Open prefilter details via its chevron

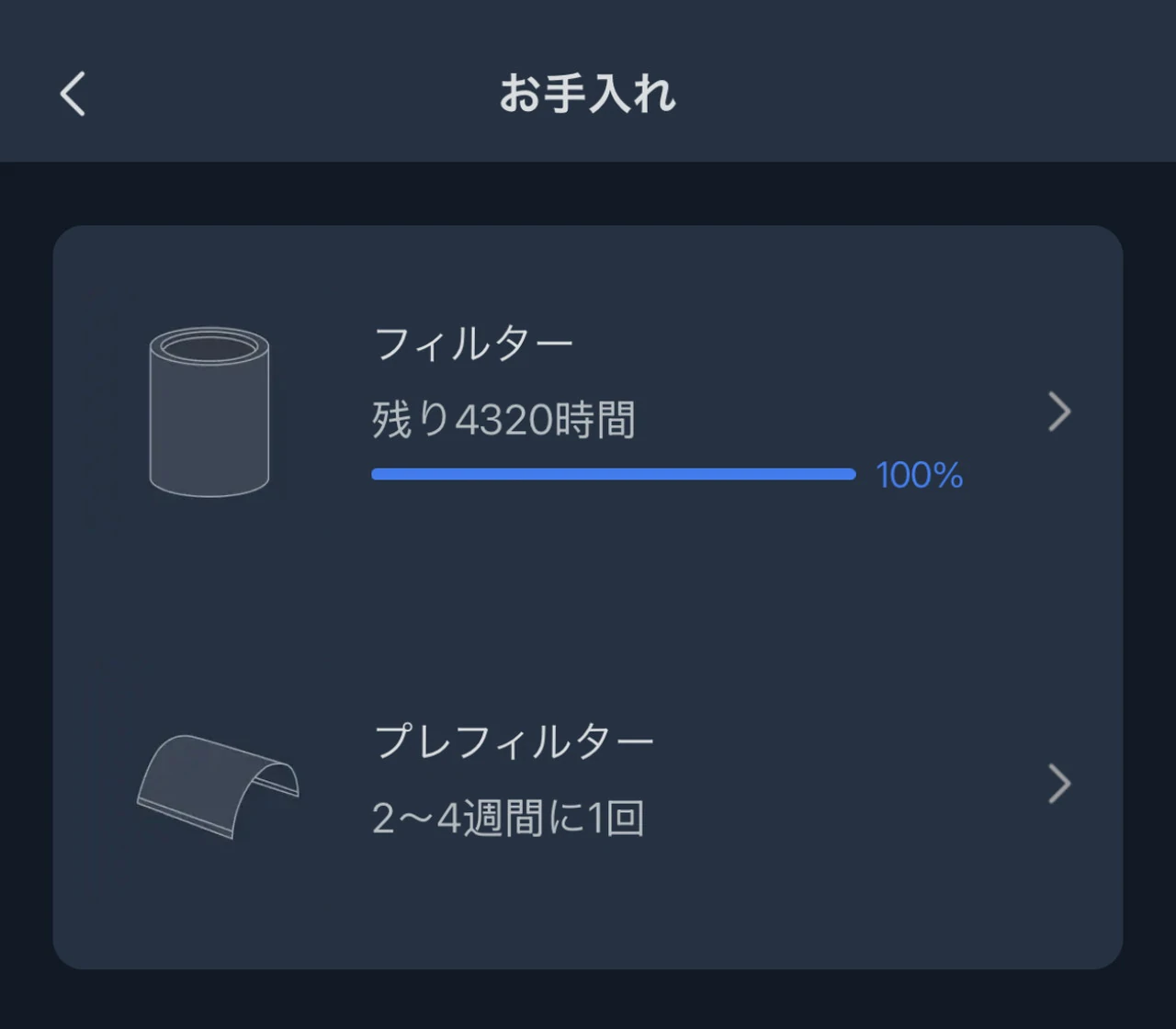[x=1059, y=784]
